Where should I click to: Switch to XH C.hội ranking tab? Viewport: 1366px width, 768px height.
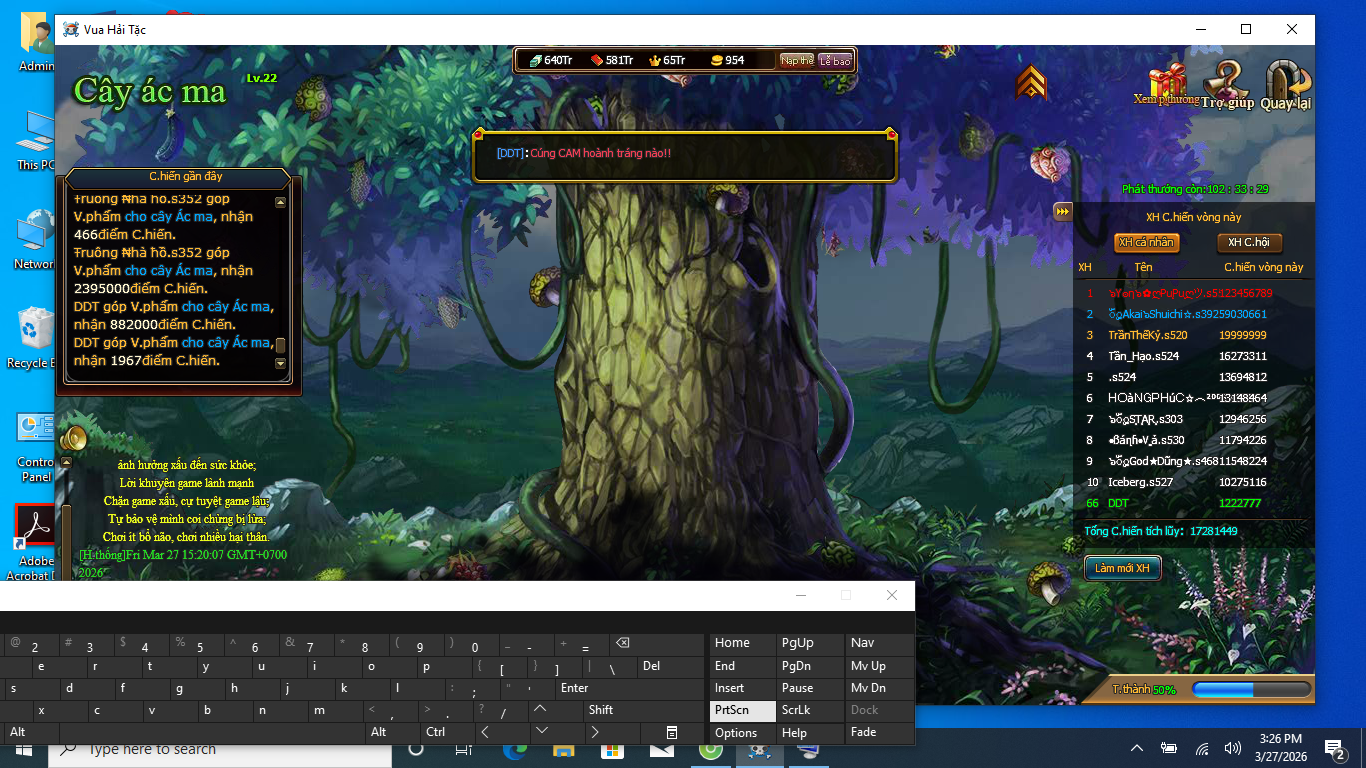click(1249, 243)
